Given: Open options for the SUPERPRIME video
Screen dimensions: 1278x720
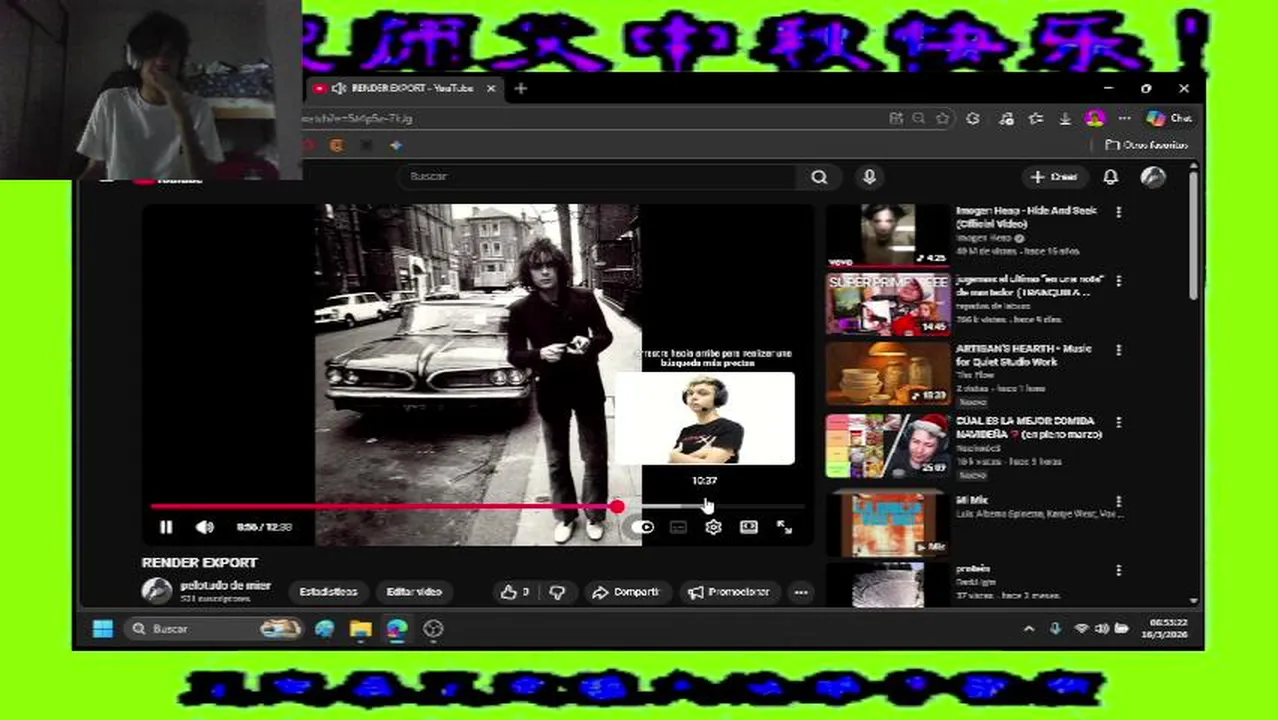Looking at the screenshot, I should tap(1118, 282).
